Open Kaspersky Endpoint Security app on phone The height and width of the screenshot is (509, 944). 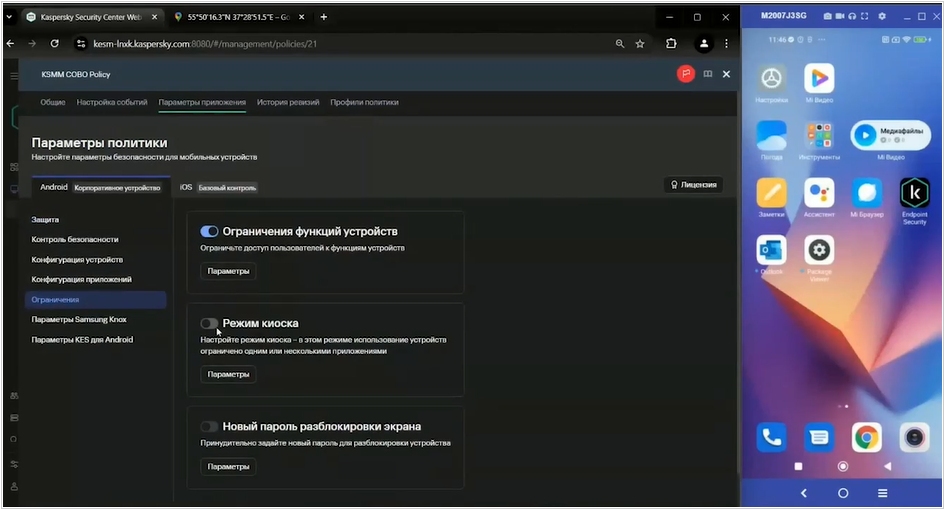[x=914, y=194]
